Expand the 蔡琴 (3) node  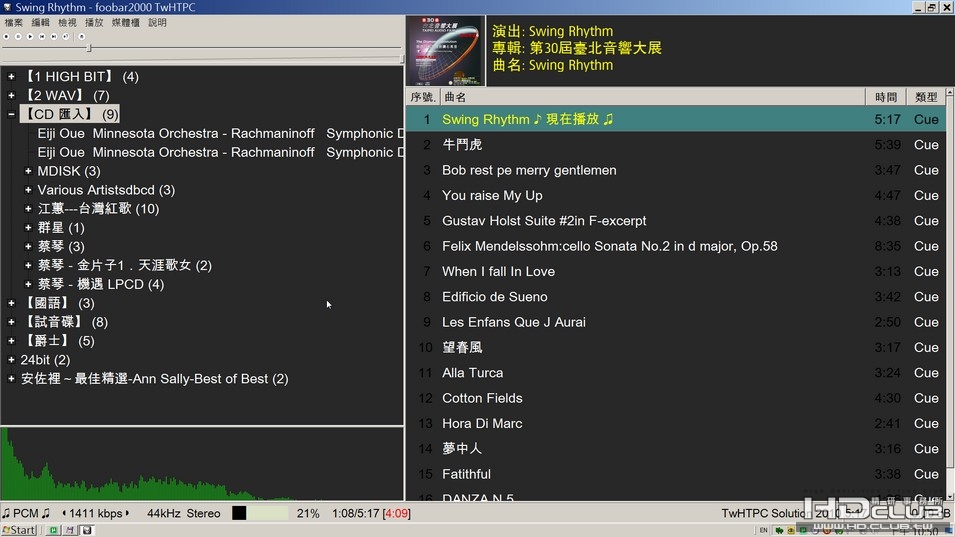tap(28, 247)
